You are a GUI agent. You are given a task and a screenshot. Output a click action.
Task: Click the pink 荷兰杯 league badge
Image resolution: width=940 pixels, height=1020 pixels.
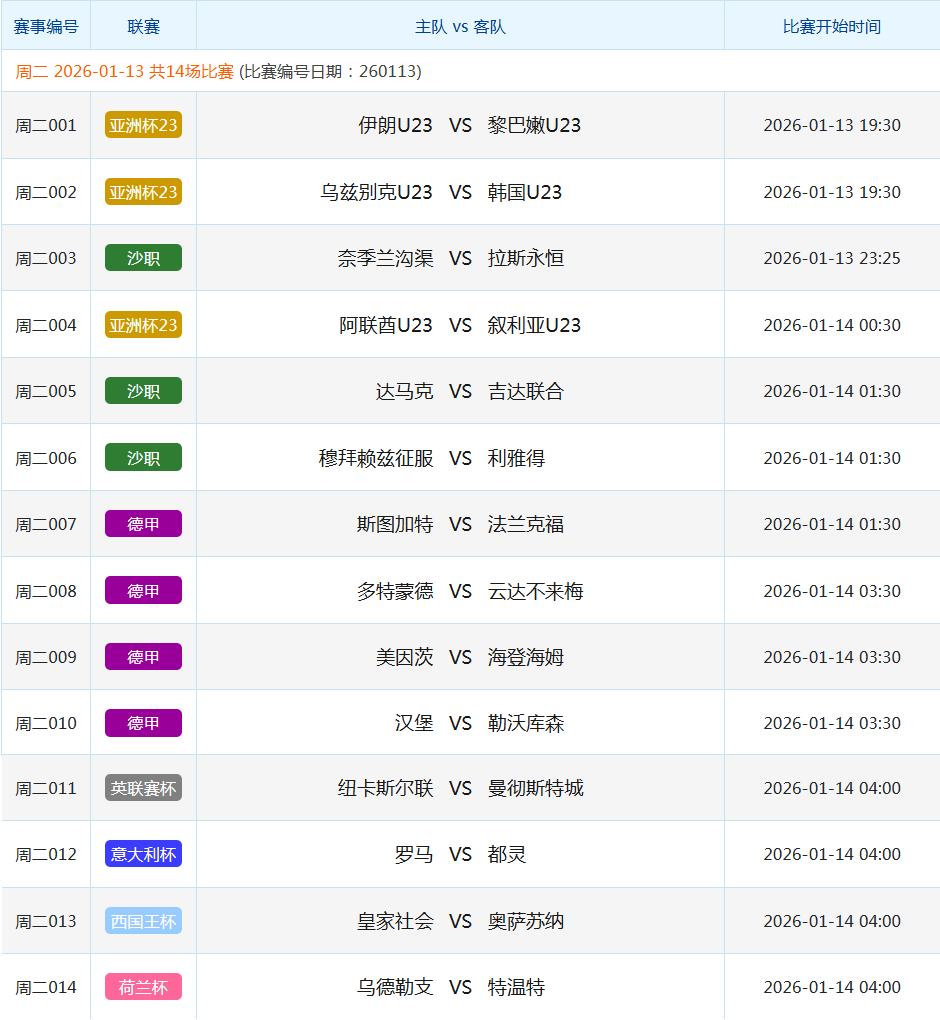pos(143,987)
